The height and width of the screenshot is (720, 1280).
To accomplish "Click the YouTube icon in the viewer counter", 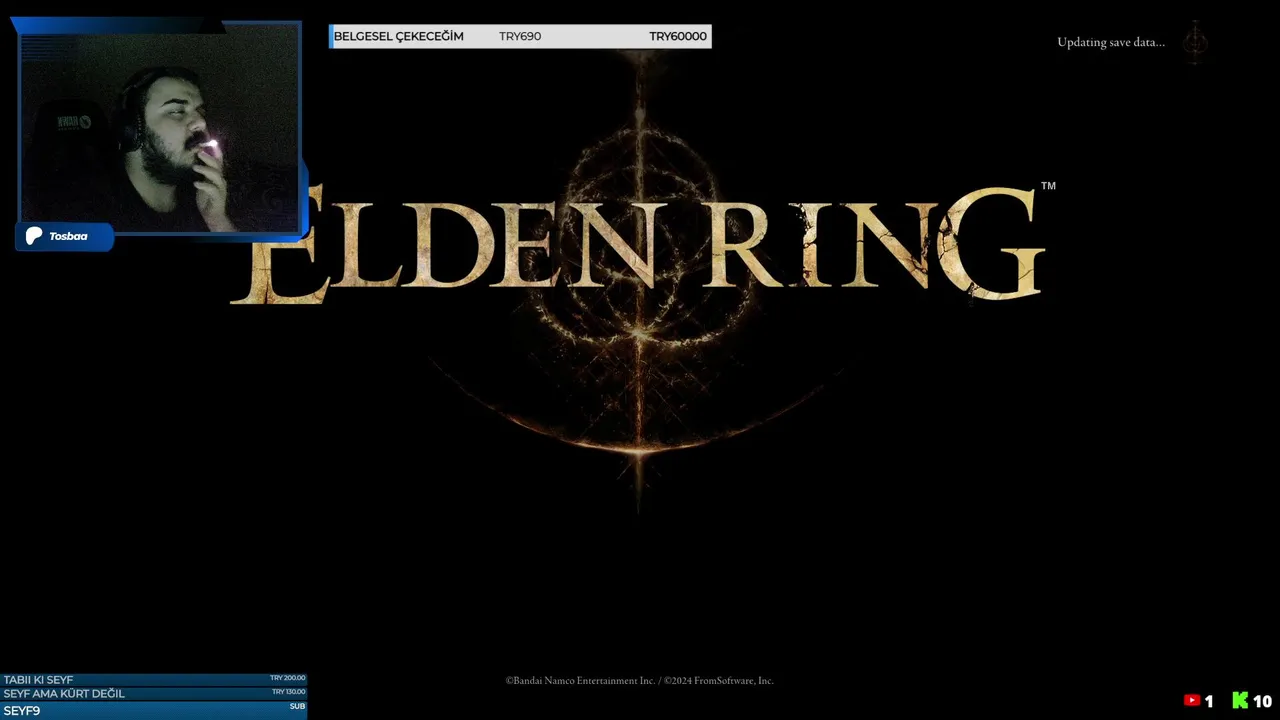I will click(1192, 701).
